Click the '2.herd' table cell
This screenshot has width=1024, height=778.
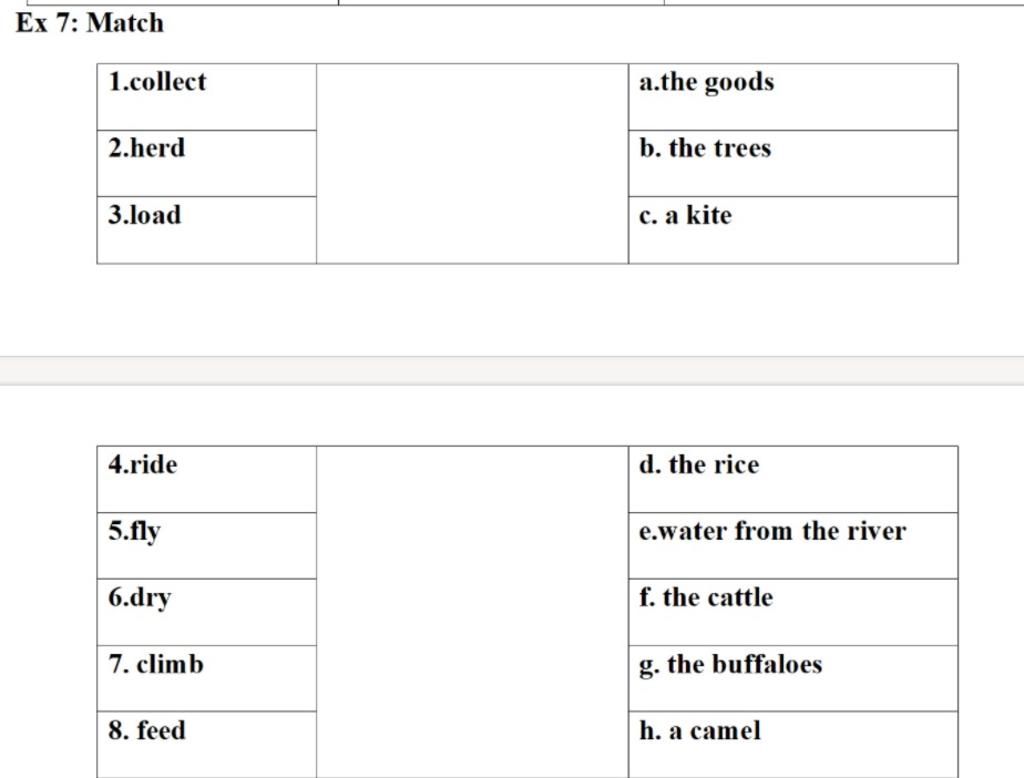206,163
